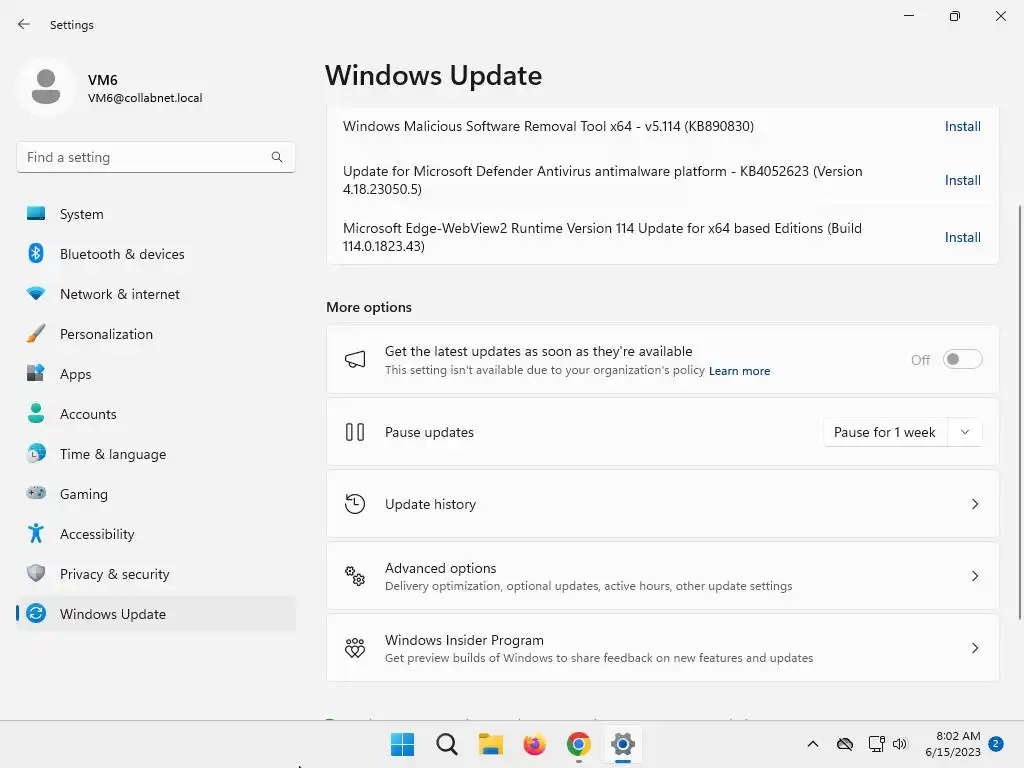Viewport: 1024px width, 768px height.
Task: Select Privacy & security in sidebar
Action: [156, 573]
